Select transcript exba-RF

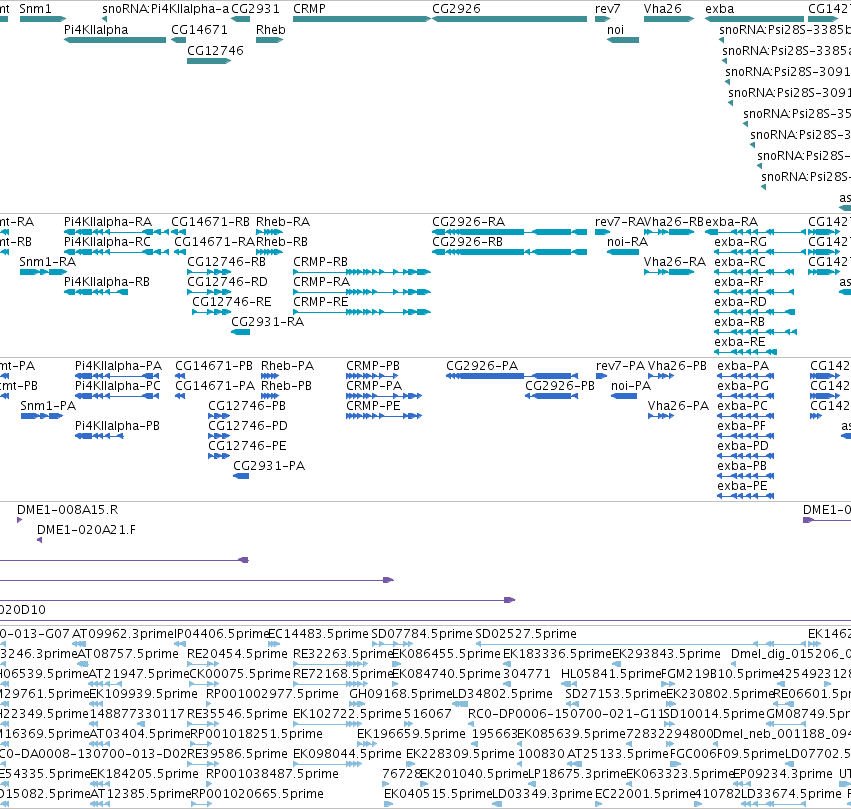[x=739, y=282]
